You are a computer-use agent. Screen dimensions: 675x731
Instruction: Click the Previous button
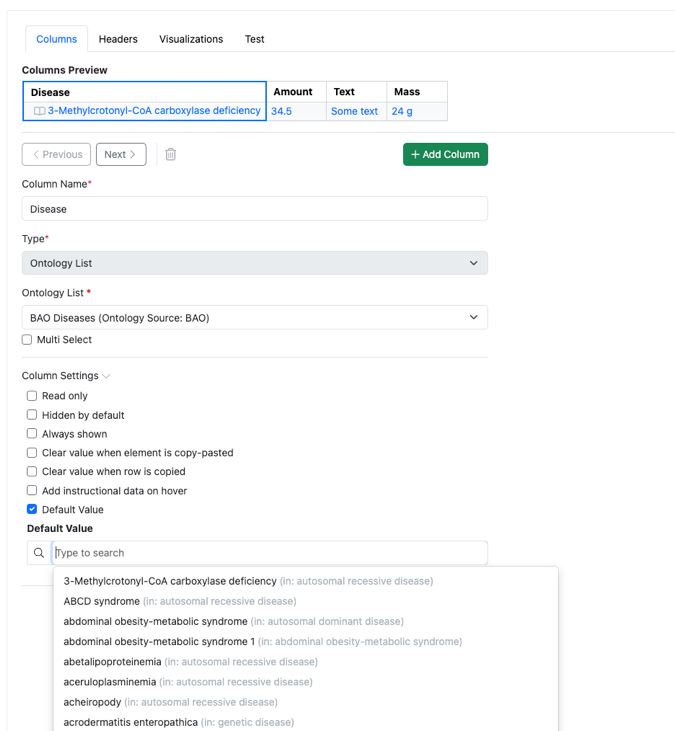[56, 154]
